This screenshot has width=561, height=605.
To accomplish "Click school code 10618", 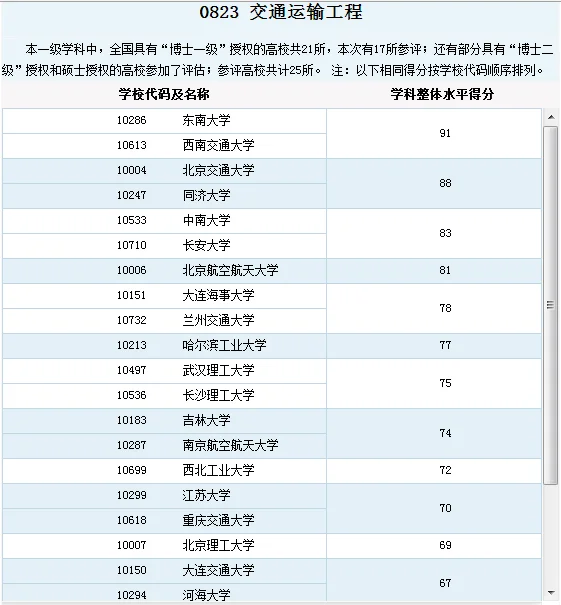I will [x=132, y=520].
